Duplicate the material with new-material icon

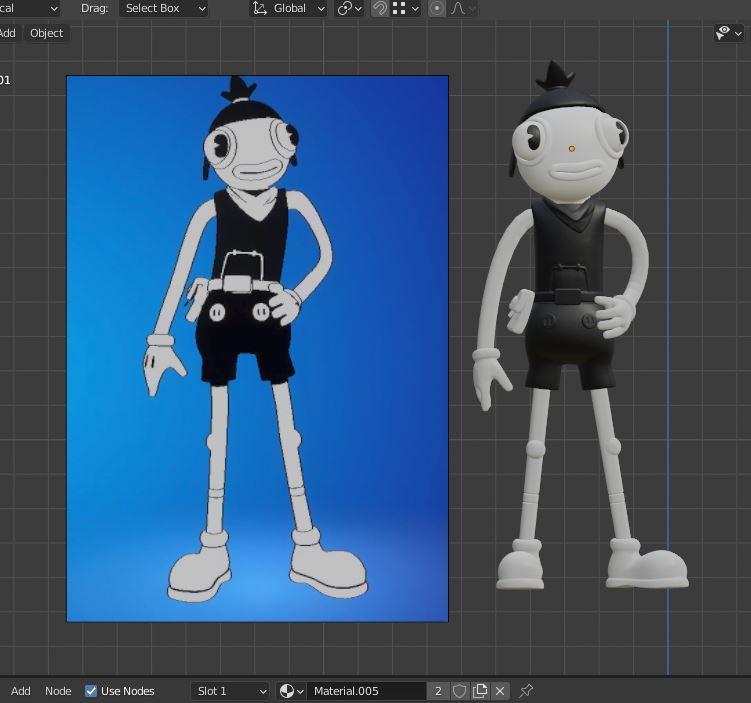click(480, 691)
